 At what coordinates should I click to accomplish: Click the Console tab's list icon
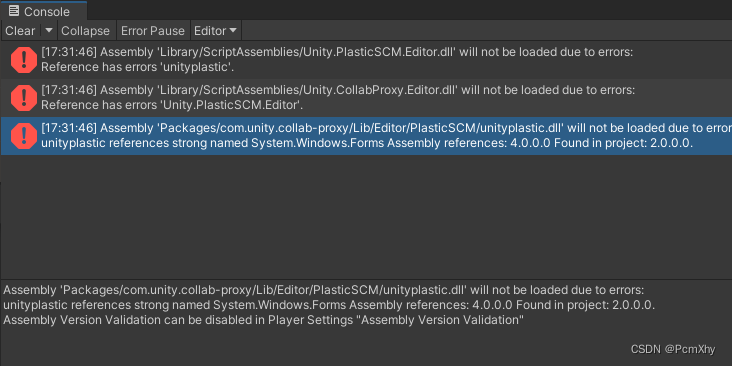tap(14, 11)
